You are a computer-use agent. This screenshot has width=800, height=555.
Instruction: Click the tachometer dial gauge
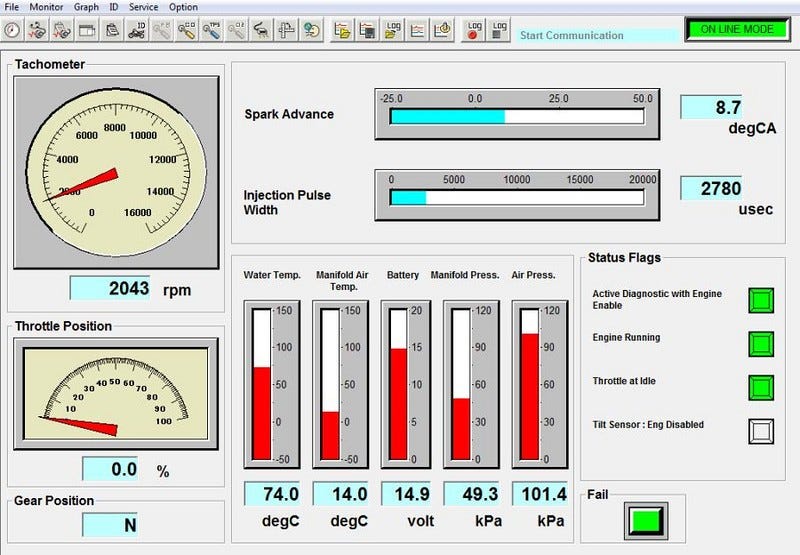click(116, 172)
